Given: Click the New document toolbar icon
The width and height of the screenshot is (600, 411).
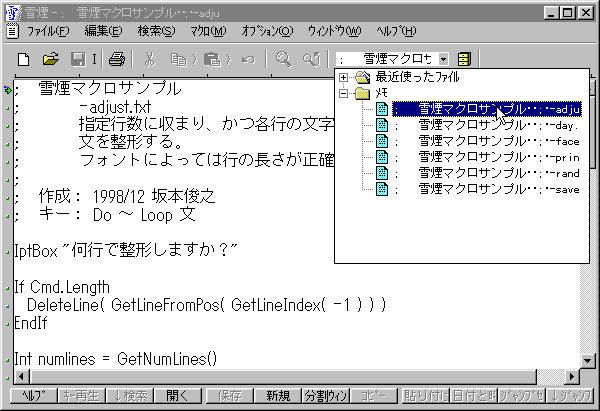Looking at the screenshot, I should pyautogui.click(x=23, y=59).
